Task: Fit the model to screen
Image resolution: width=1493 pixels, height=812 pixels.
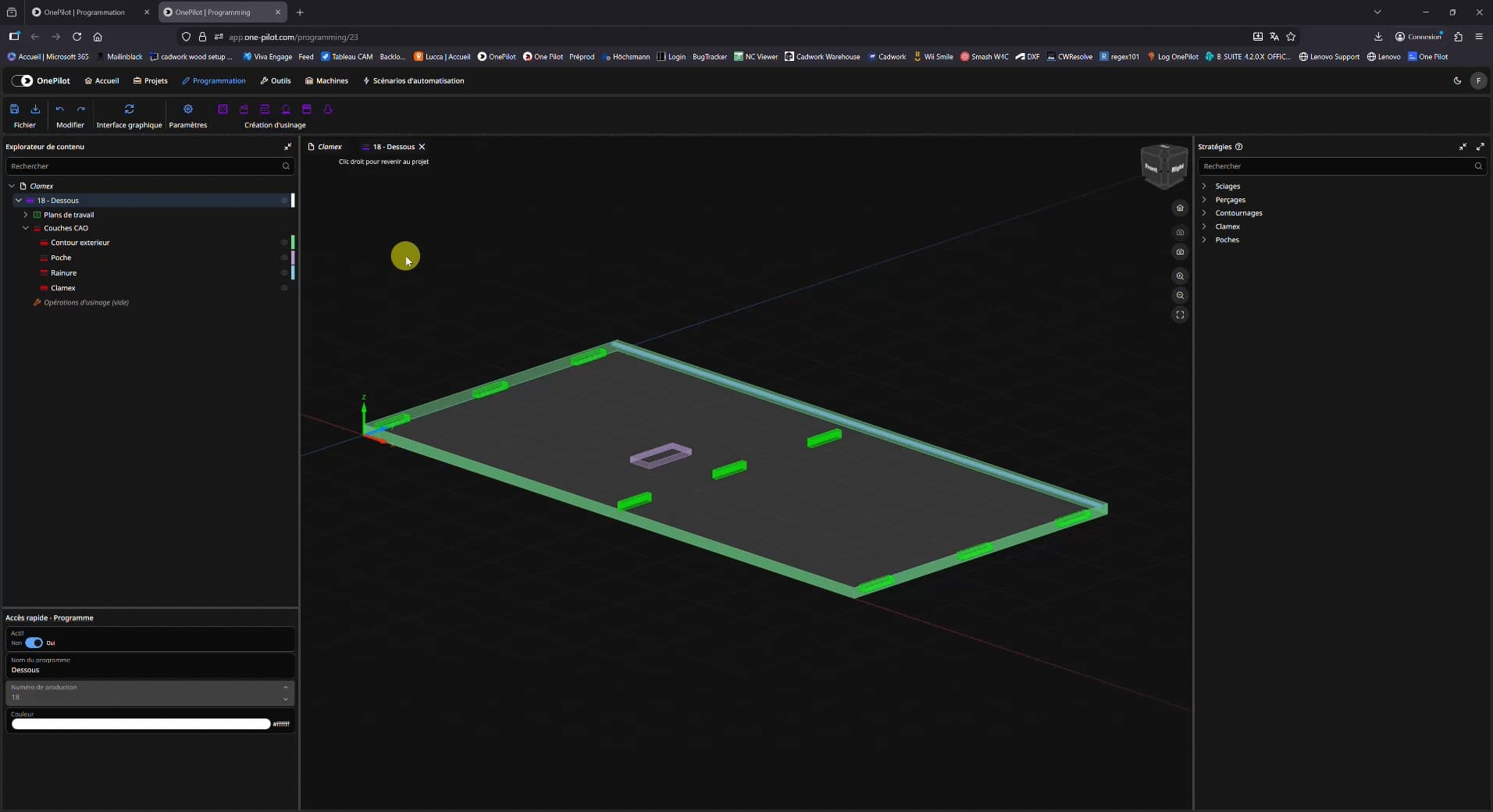Action: tap(1180, 315)
